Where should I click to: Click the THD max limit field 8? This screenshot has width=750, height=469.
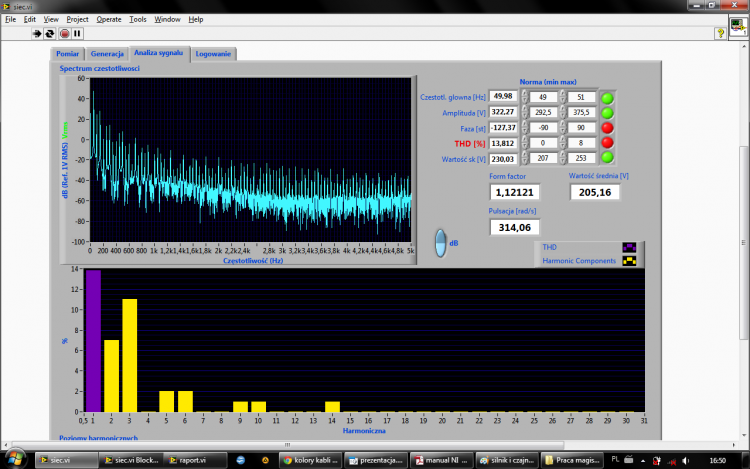[x=581, y=143]
